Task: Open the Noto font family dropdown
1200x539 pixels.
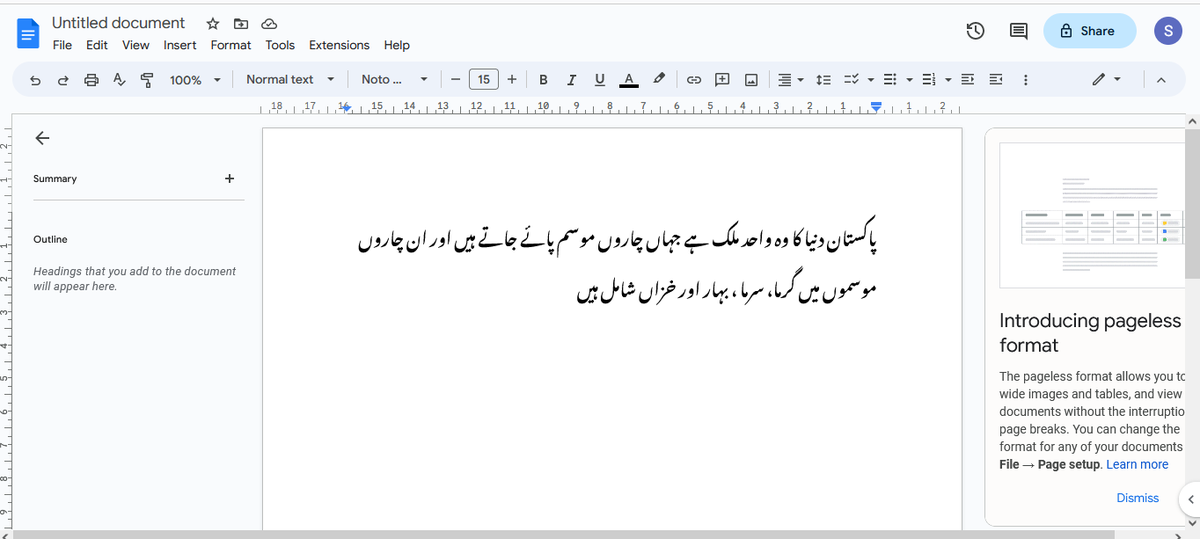Action: pos(395,79)
